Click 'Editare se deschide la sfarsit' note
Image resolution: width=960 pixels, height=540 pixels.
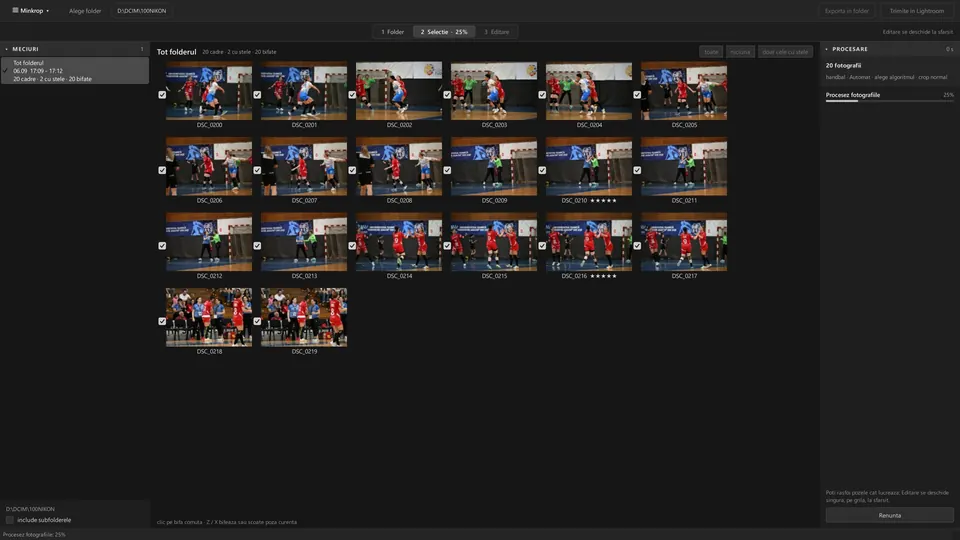[x=917, y=32]
